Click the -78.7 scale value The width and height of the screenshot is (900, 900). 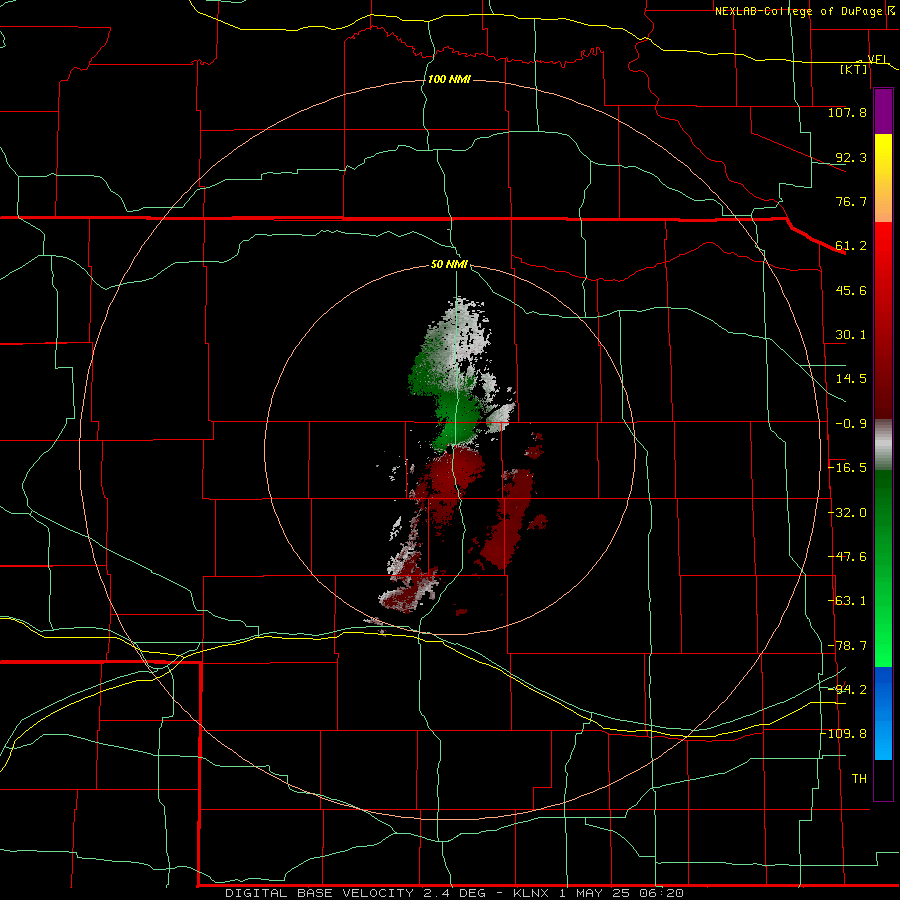pos(847,646)
